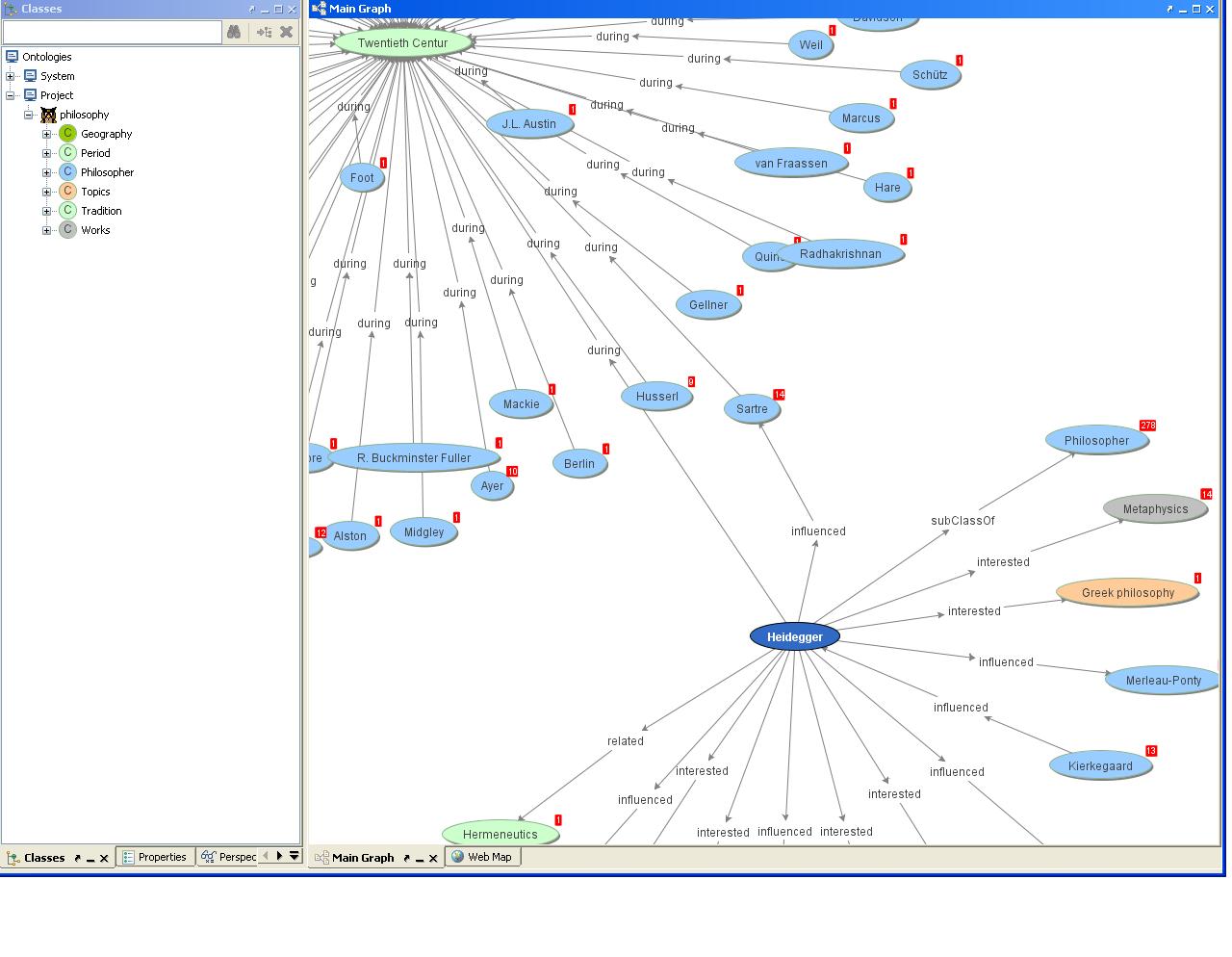Image resolution: width=1232 pixels, height=957 pixels.
Task: Expand the Geography class
Action: pos(46,134)
